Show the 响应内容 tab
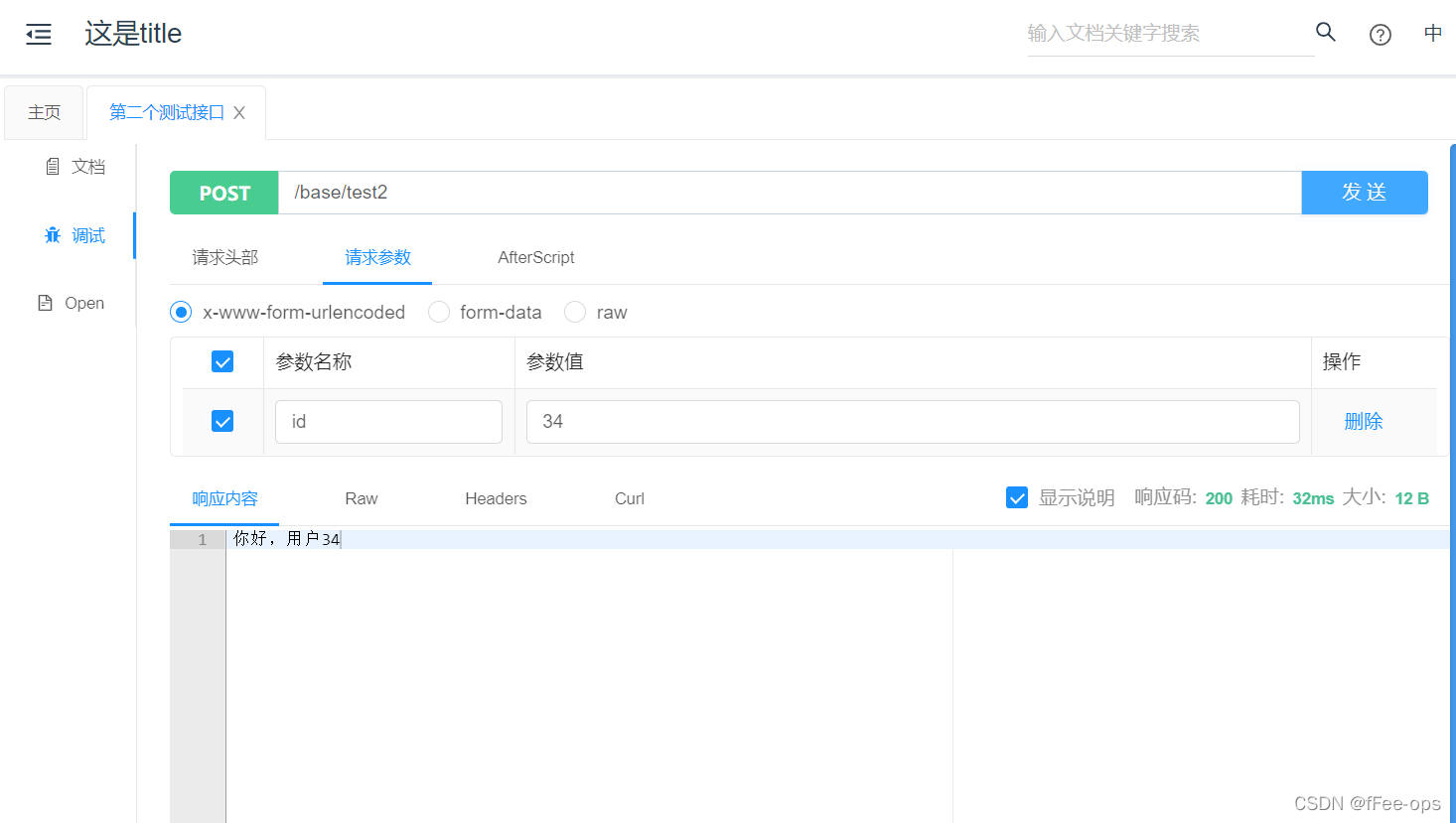The height and width of the screenshot is (823, 1456). pos(224,498)
